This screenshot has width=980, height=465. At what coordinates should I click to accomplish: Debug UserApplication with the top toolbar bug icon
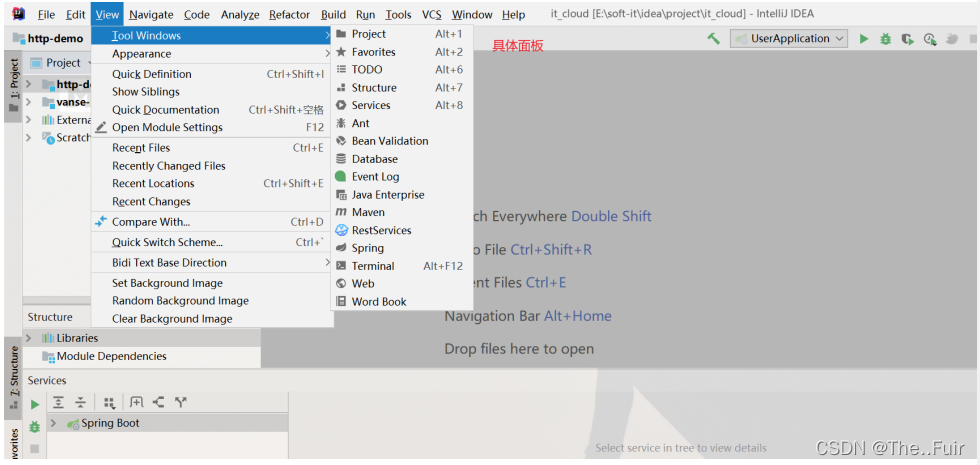[x=886, y=39]
